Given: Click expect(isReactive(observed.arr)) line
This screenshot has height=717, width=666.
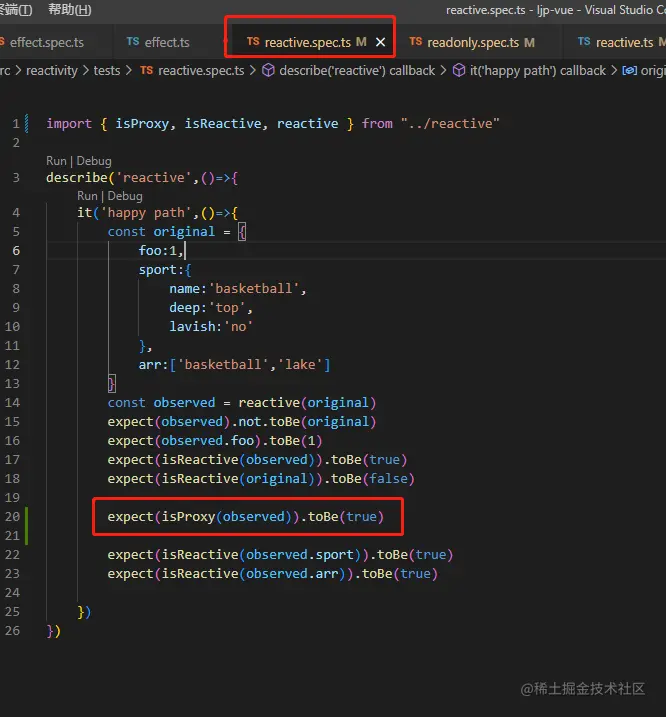Looking at the screenshot, I should pyautogui.click(x=273, y=574).
